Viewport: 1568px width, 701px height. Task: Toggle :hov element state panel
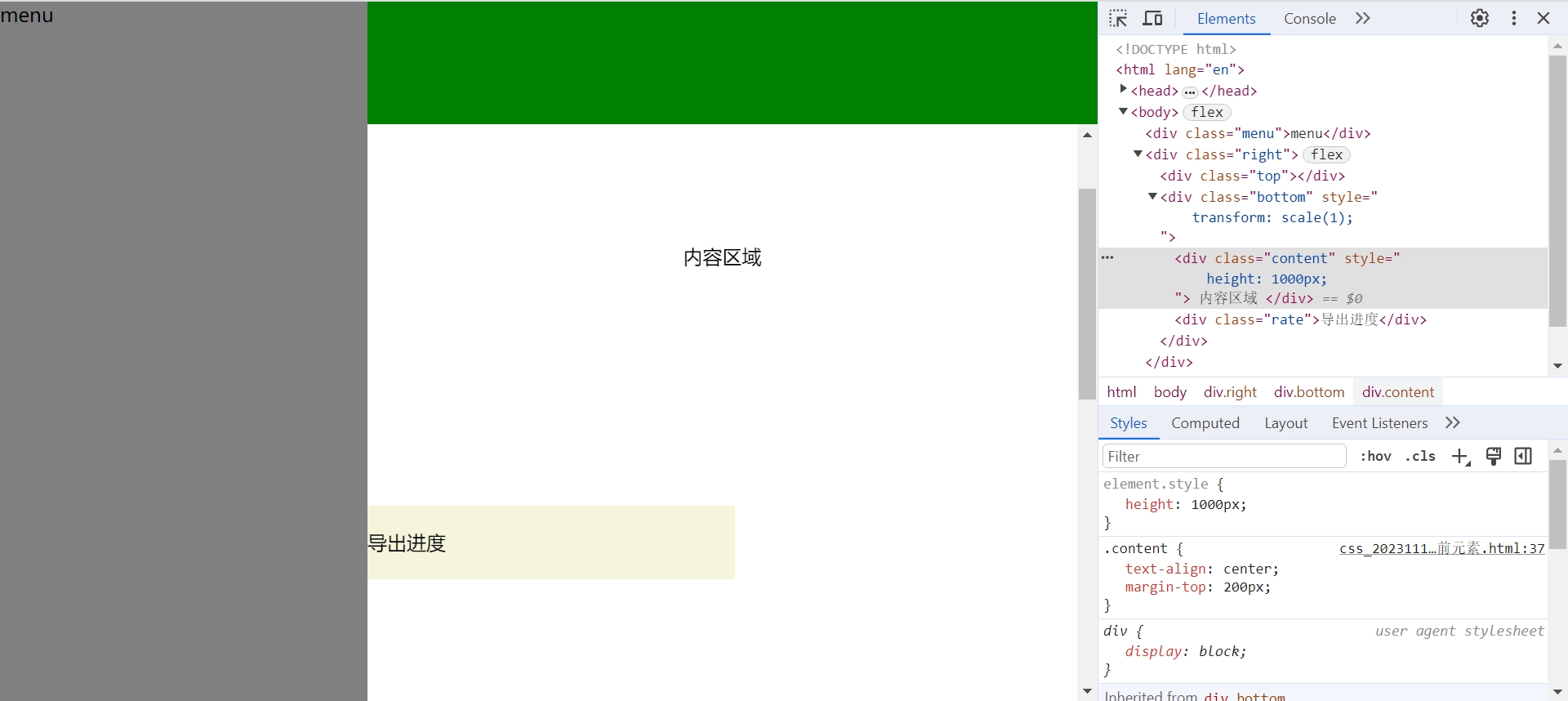(1375, 457)
